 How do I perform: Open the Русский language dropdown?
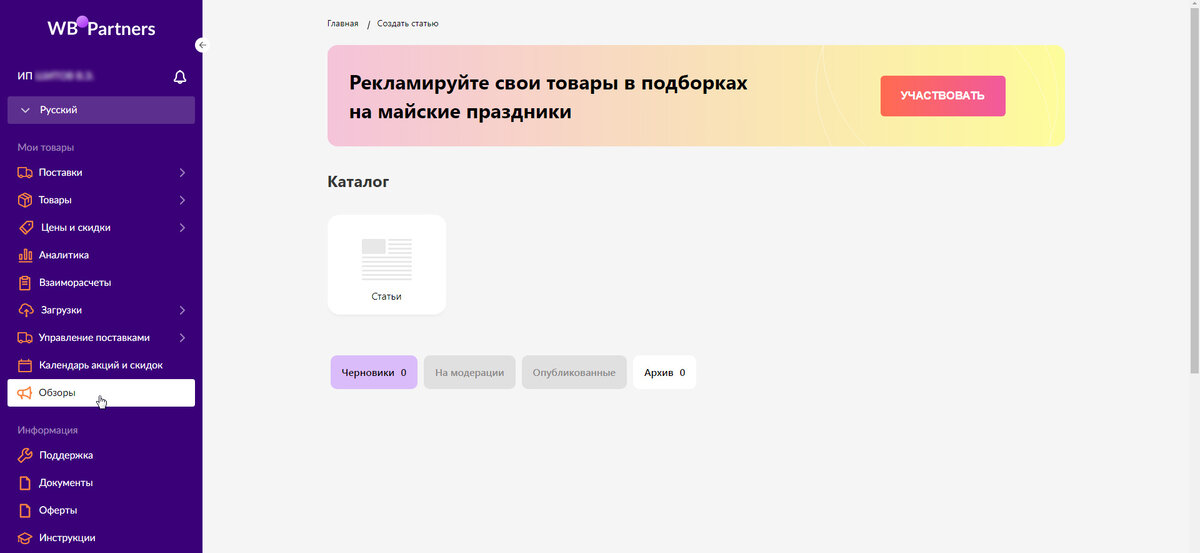[x=101, y=110]
